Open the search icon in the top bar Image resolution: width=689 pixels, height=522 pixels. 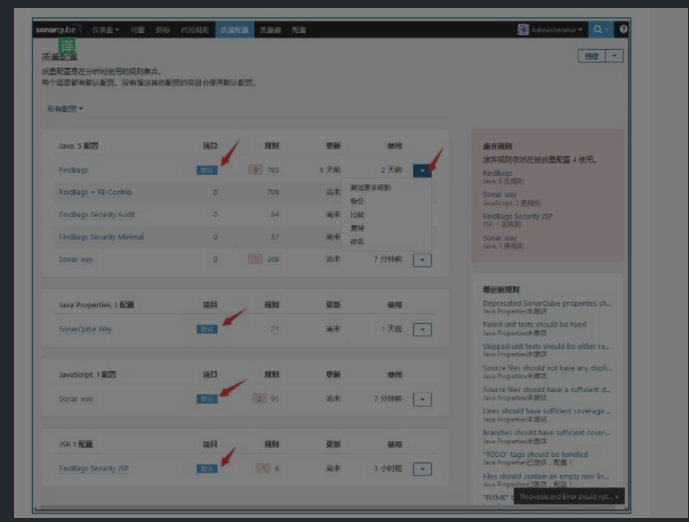(x=600, y=29)
